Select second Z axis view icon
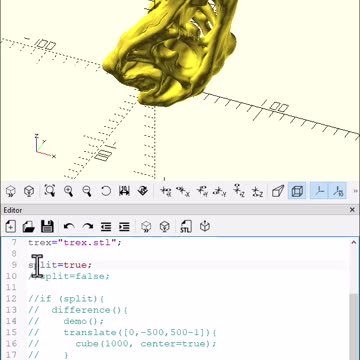Screen dimensions: 360x360 pyautogui.click(x=257, y=191)
